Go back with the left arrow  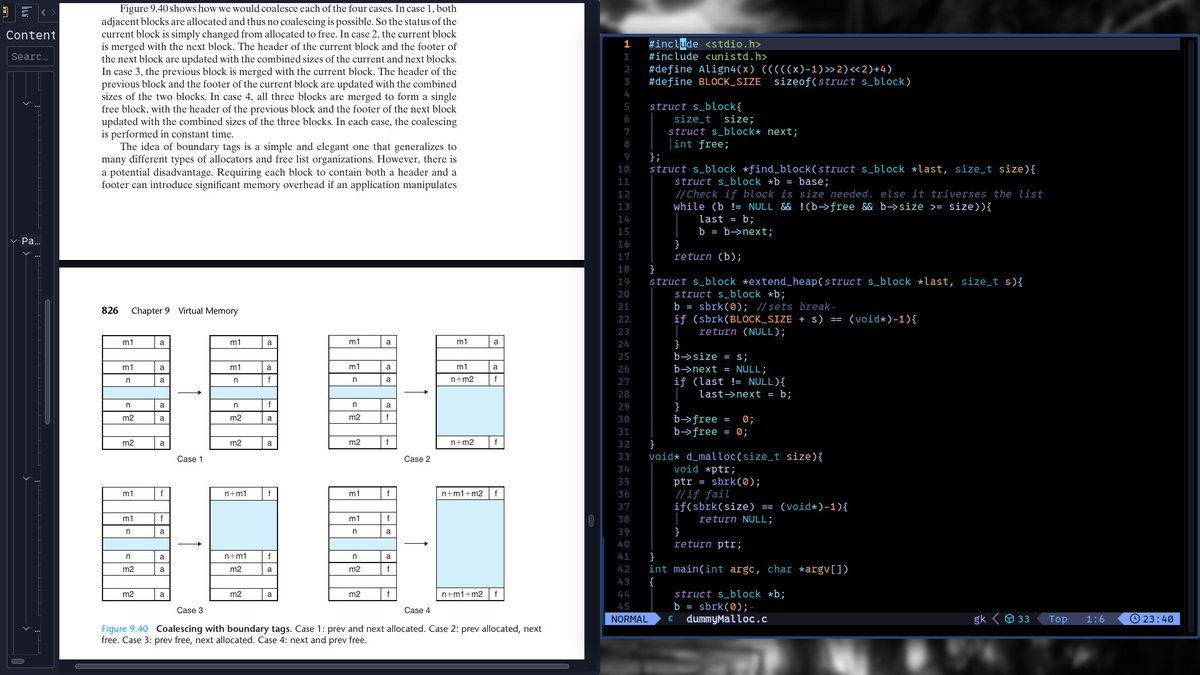coord(42,11)
